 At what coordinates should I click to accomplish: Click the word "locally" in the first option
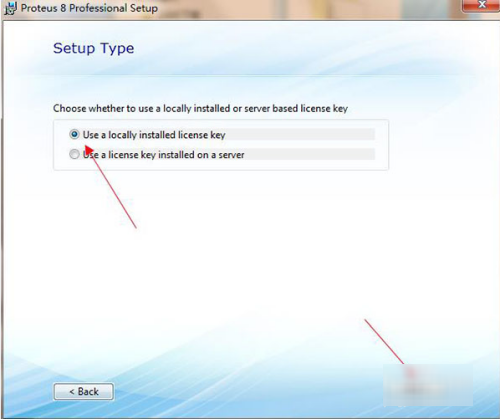point(122,135)
